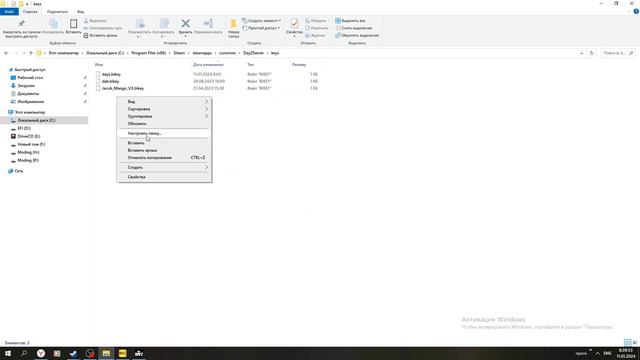Open the File ribbon tab
640x360 pixels.
click(x=9, y=12)
